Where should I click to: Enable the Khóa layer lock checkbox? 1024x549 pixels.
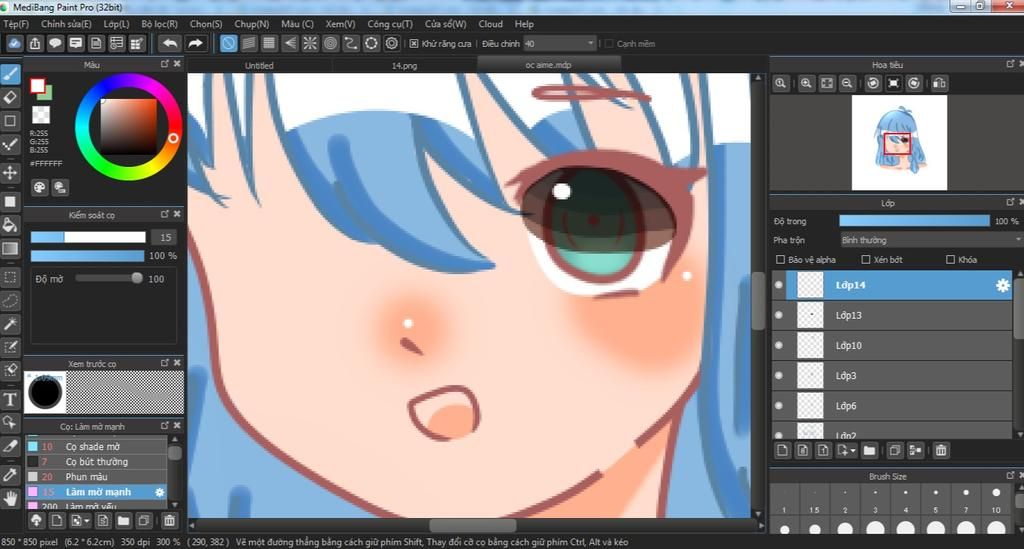click(x=951, y=260)
